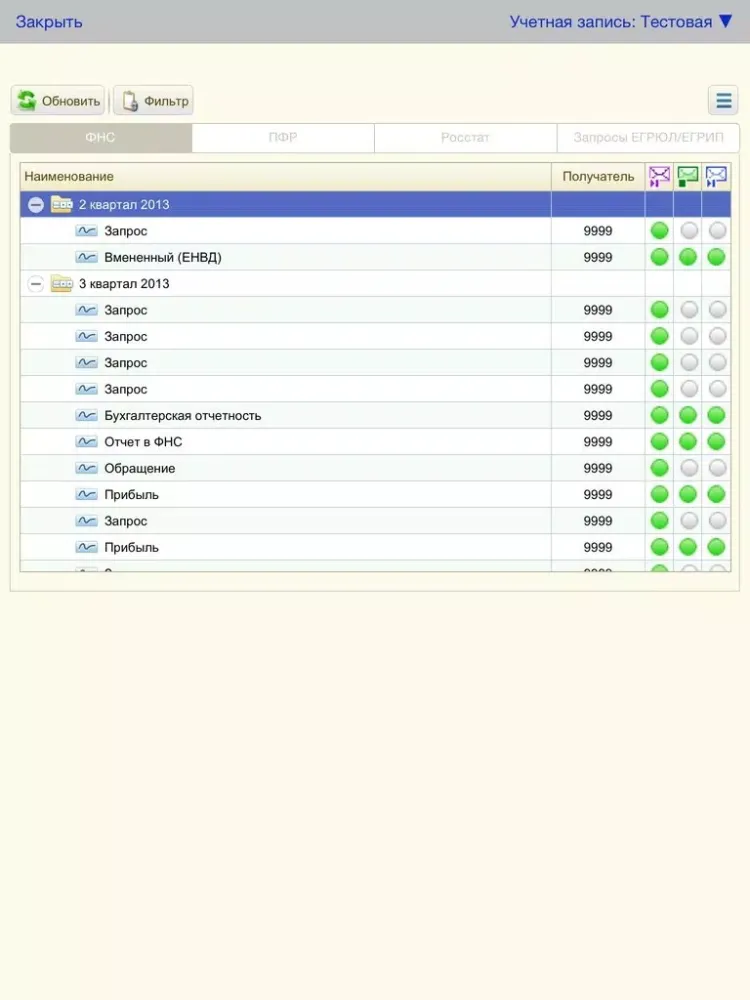Click middle gray status circle of Обращение
This screenshot has width=750, height=1000.
pos(689,468)
